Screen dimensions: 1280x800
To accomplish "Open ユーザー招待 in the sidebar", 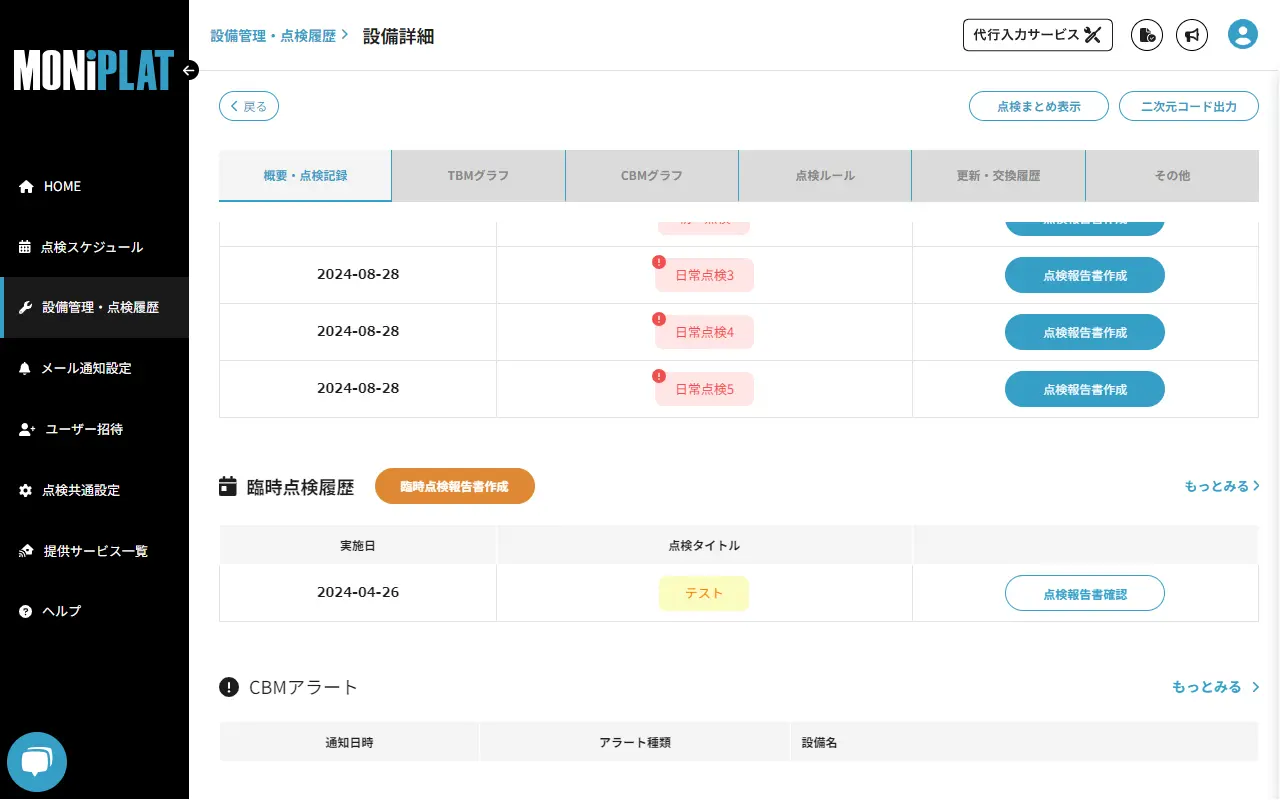I will pyautogui.click(x=84, y=429).
